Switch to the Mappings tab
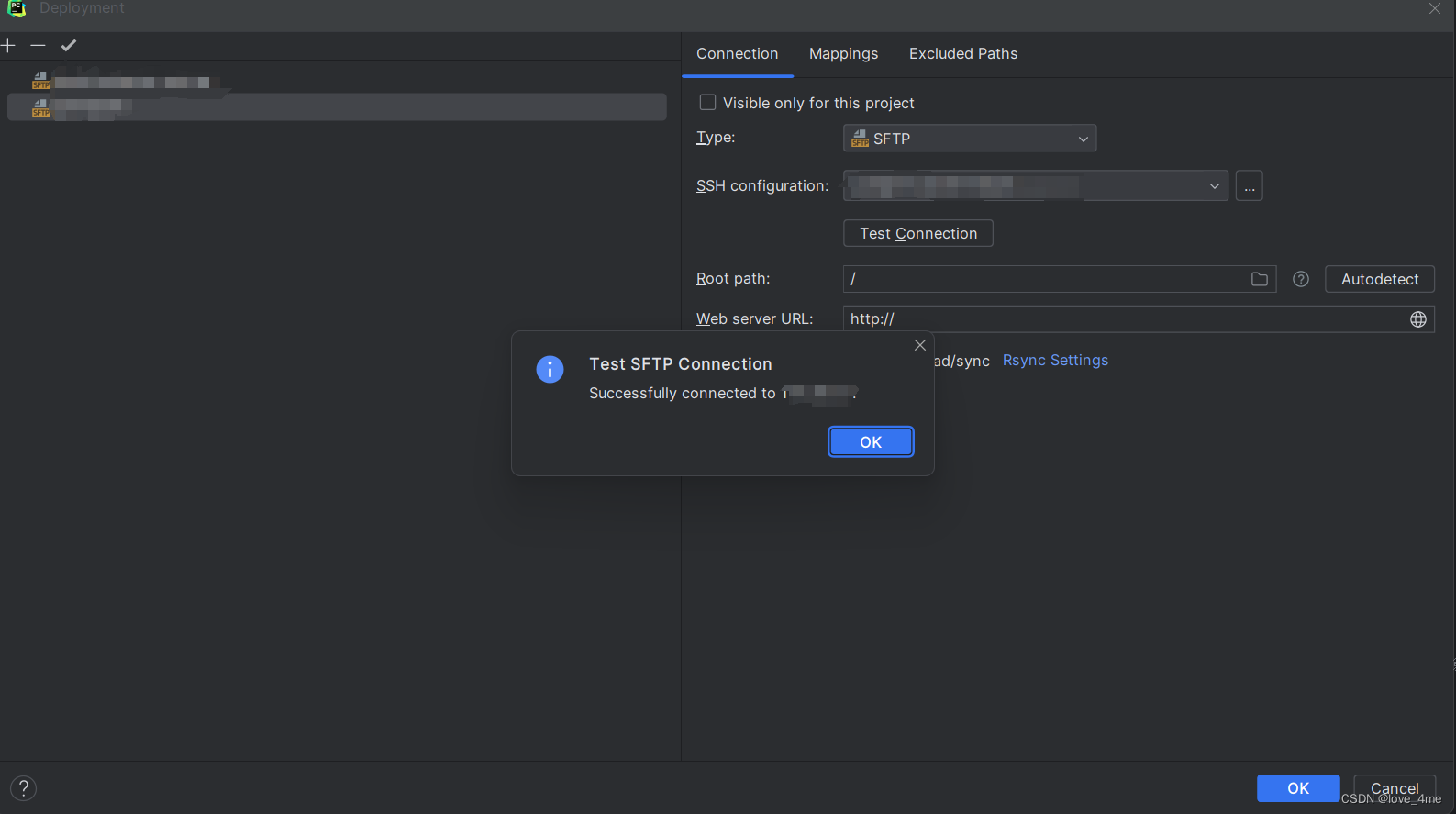The height and width of the screenshot is (814, 1456). (843, 54)
